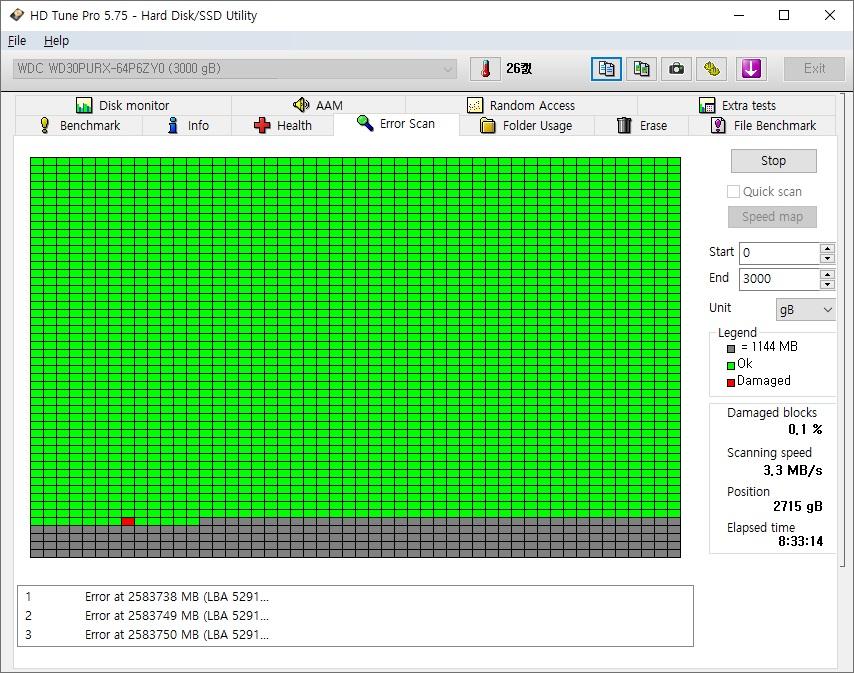Copy info to clipboard toolbar icon

(606, 69)
